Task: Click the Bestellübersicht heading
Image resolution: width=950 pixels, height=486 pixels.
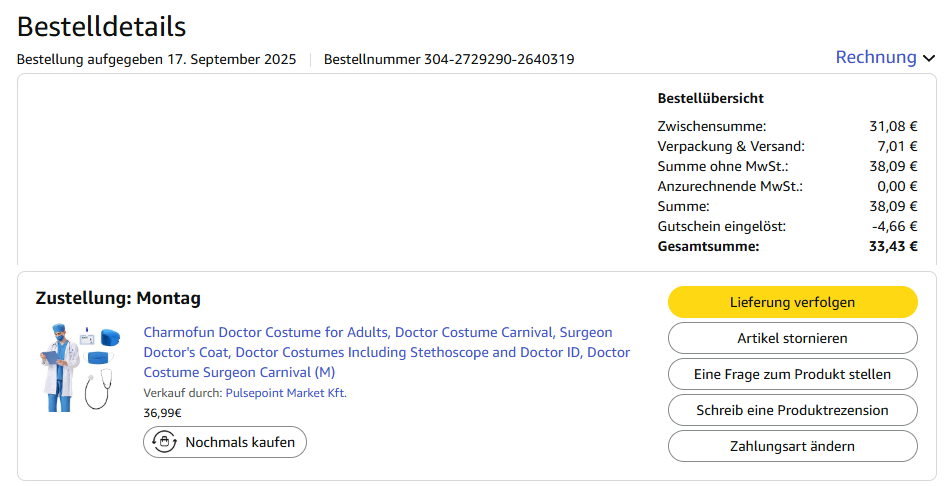Action: pyautogui.click(x=711, y=98)
